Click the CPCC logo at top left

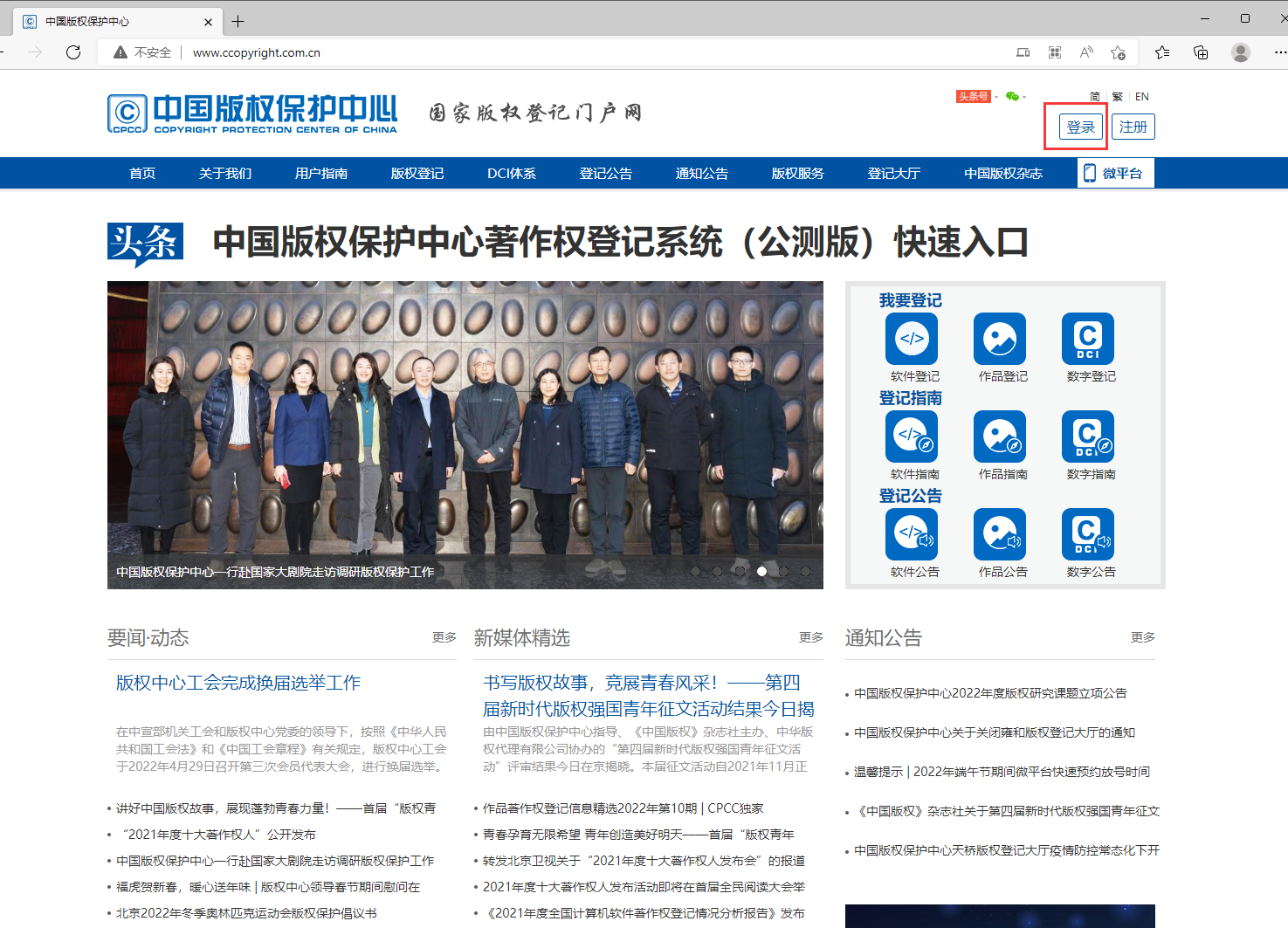(251, 113)
